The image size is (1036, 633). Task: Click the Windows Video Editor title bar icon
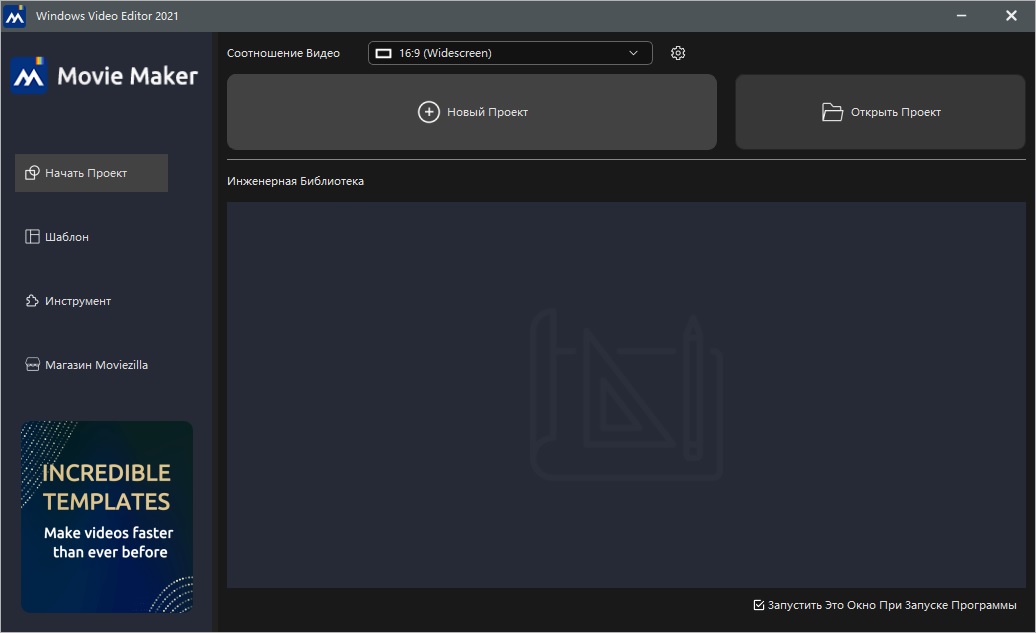(x=16, y=15)
